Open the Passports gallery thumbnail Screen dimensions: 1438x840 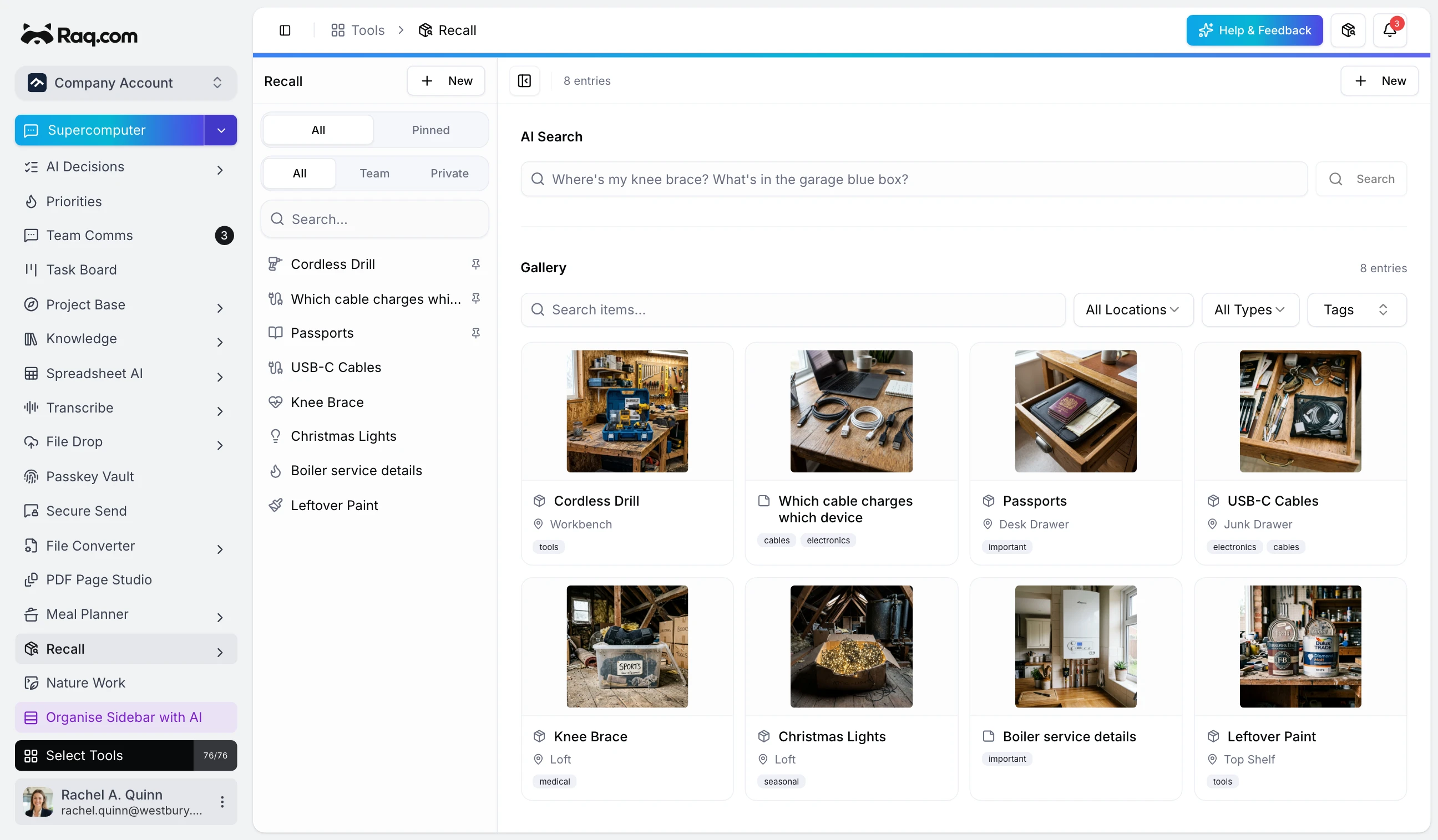[1075, 411]
